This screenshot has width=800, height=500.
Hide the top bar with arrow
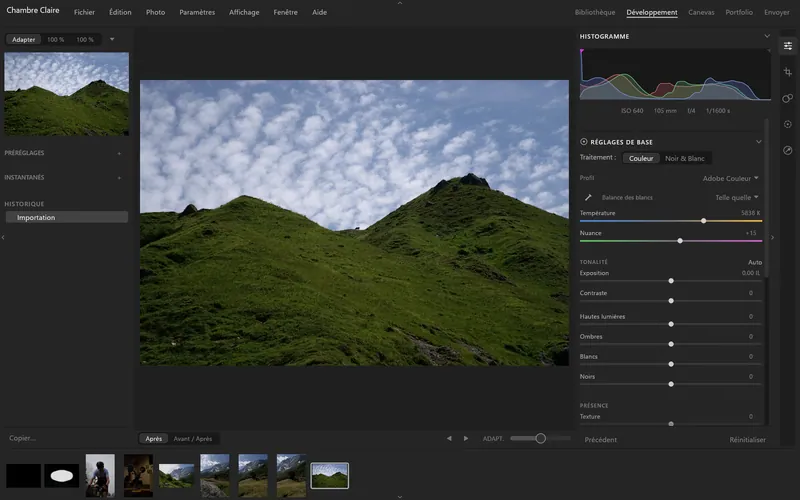coord(400,3)
